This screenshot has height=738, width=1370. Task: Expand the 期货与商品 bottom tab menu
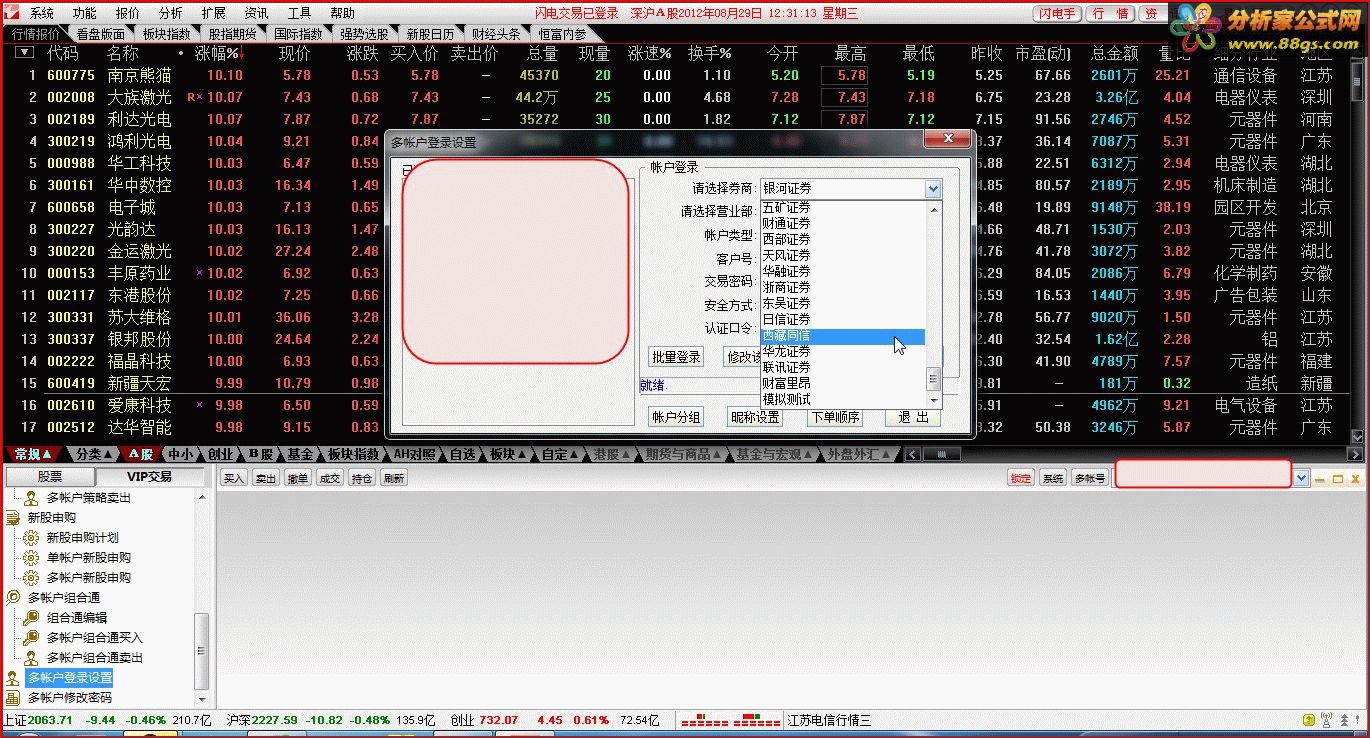coord(683,454)
